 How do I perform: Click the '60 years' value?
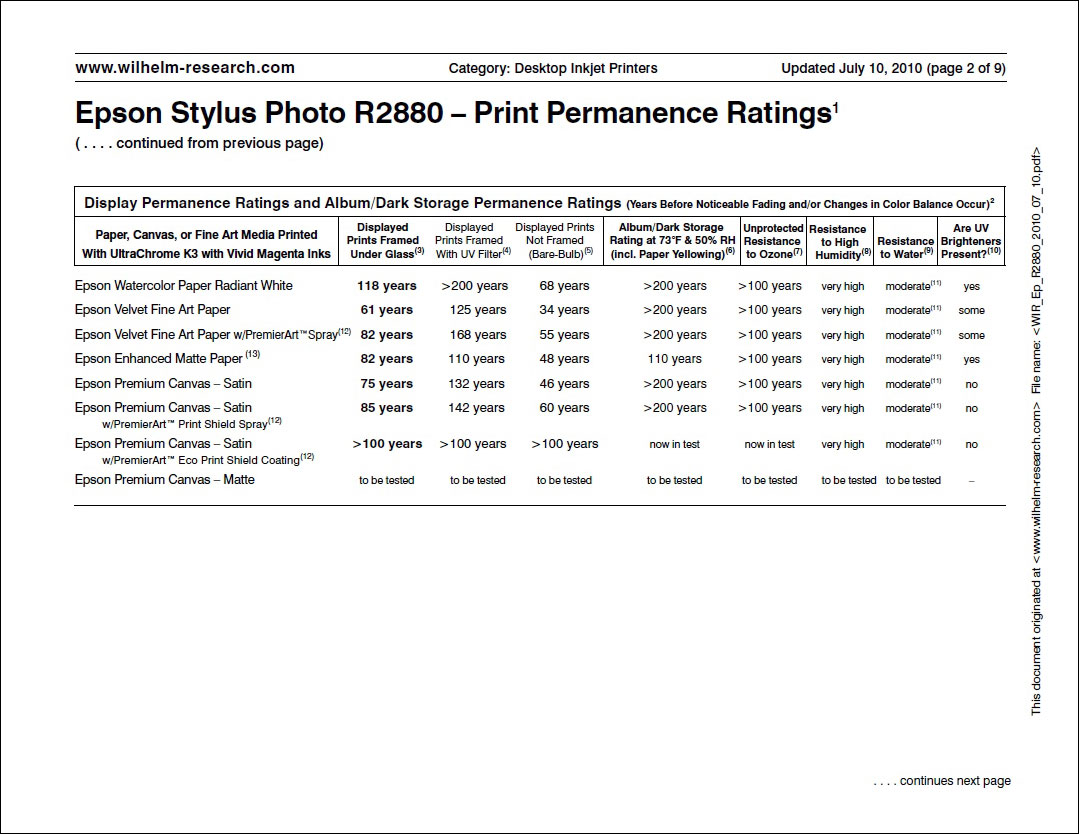pyautogui.click(x=564, y=407)
